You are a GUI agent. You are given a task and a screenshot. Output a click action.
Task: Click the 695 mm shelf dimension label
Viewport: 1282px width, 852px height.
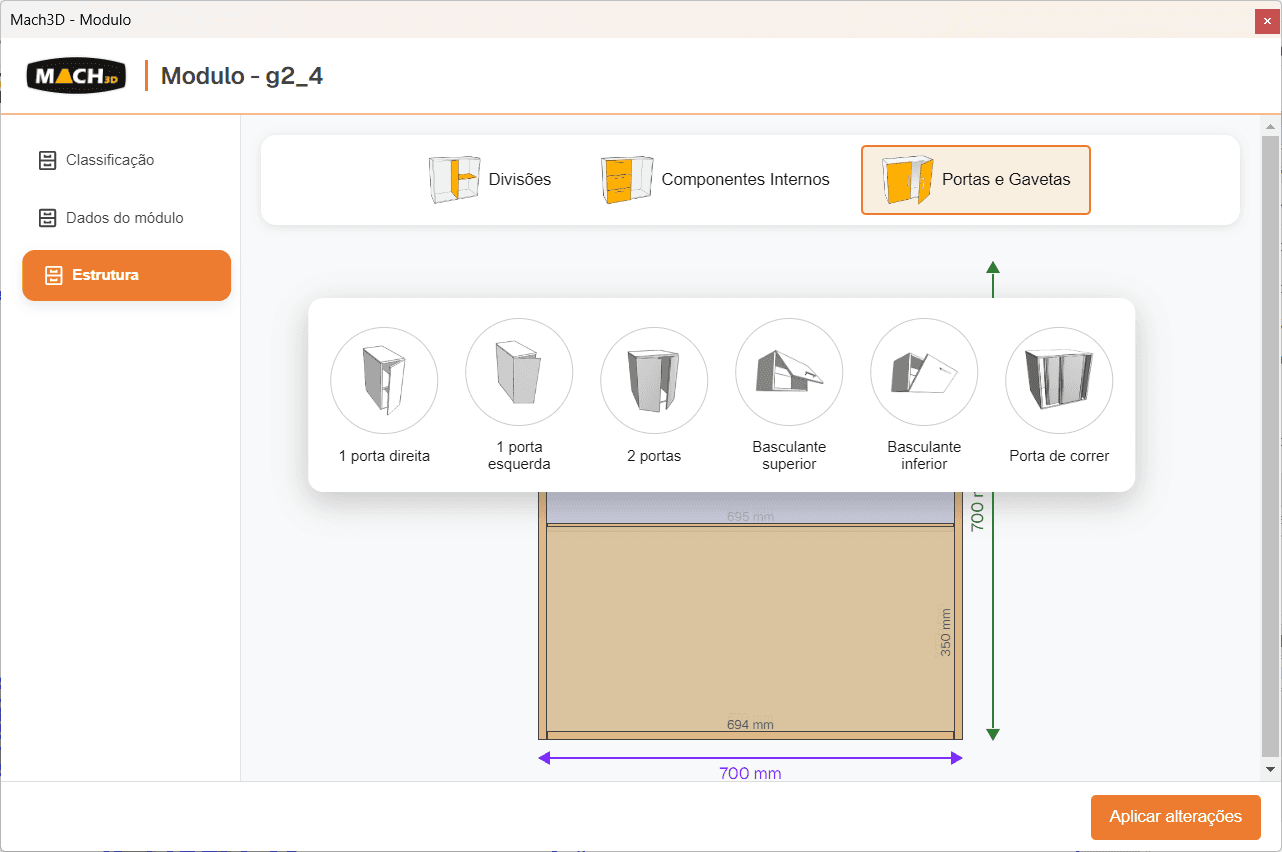click(x=750, y=517)
